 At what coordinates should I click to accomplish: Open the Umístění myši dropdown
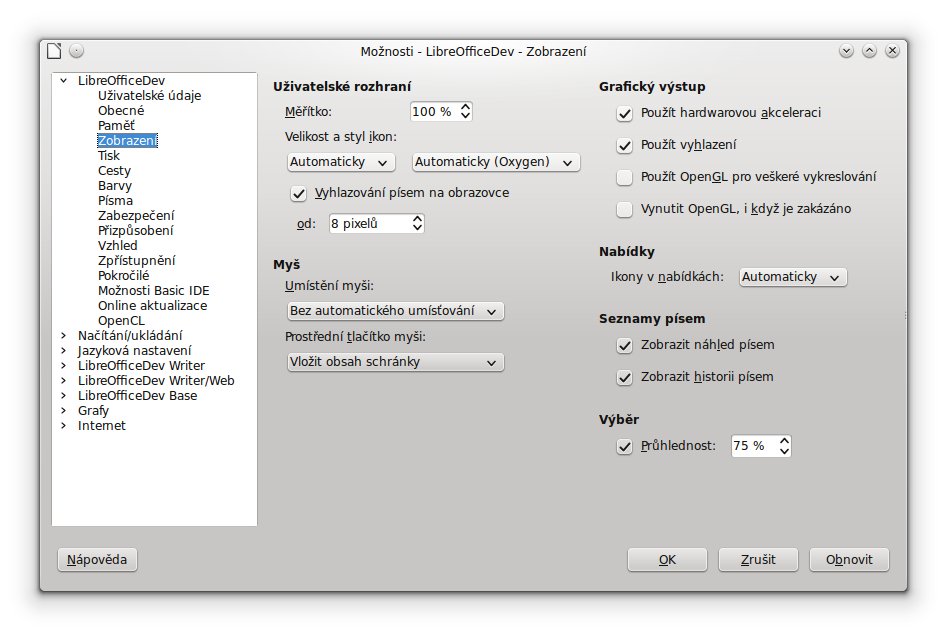[x=395, y=311]
